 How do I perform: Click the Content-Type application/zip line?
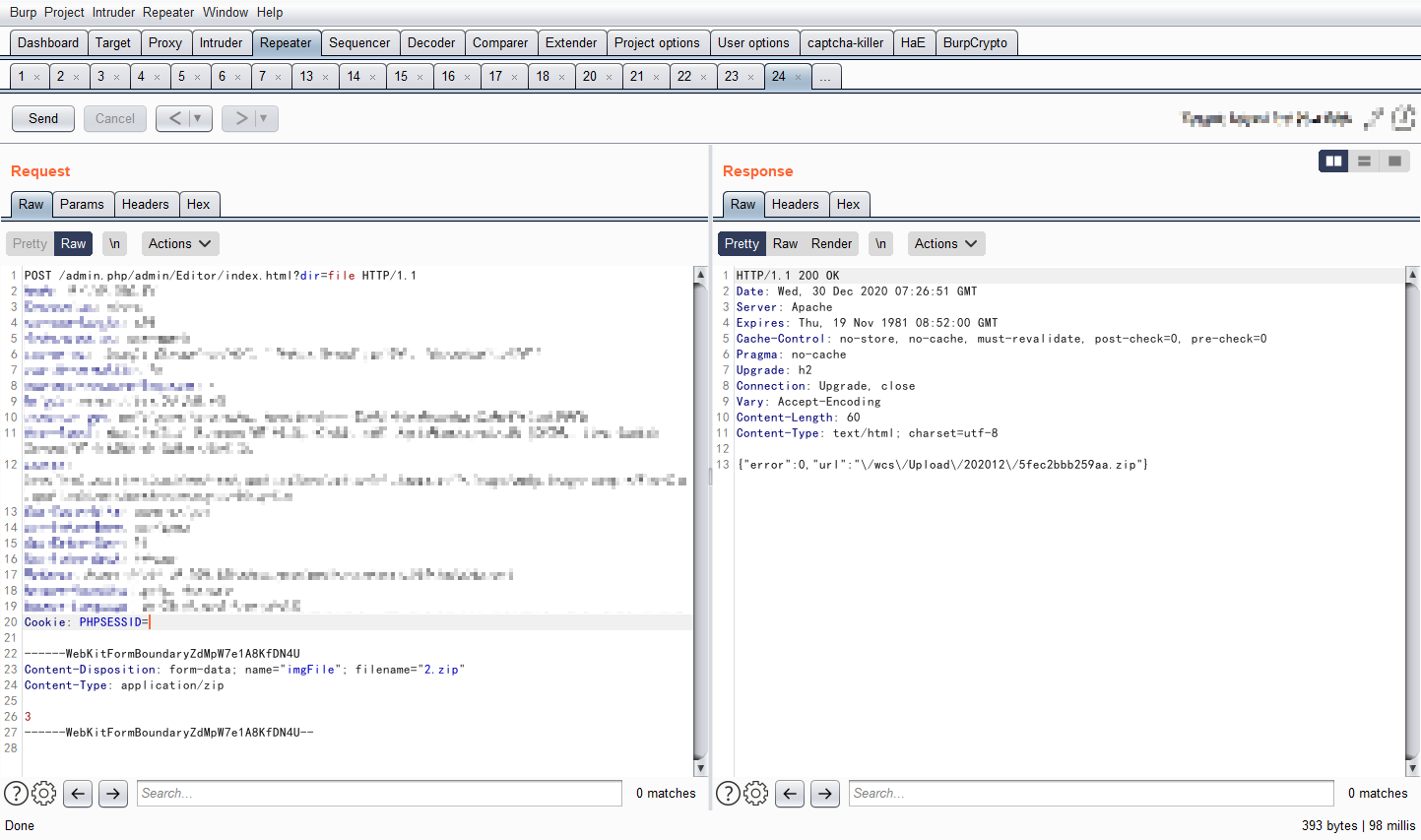(x=124, y=685)
